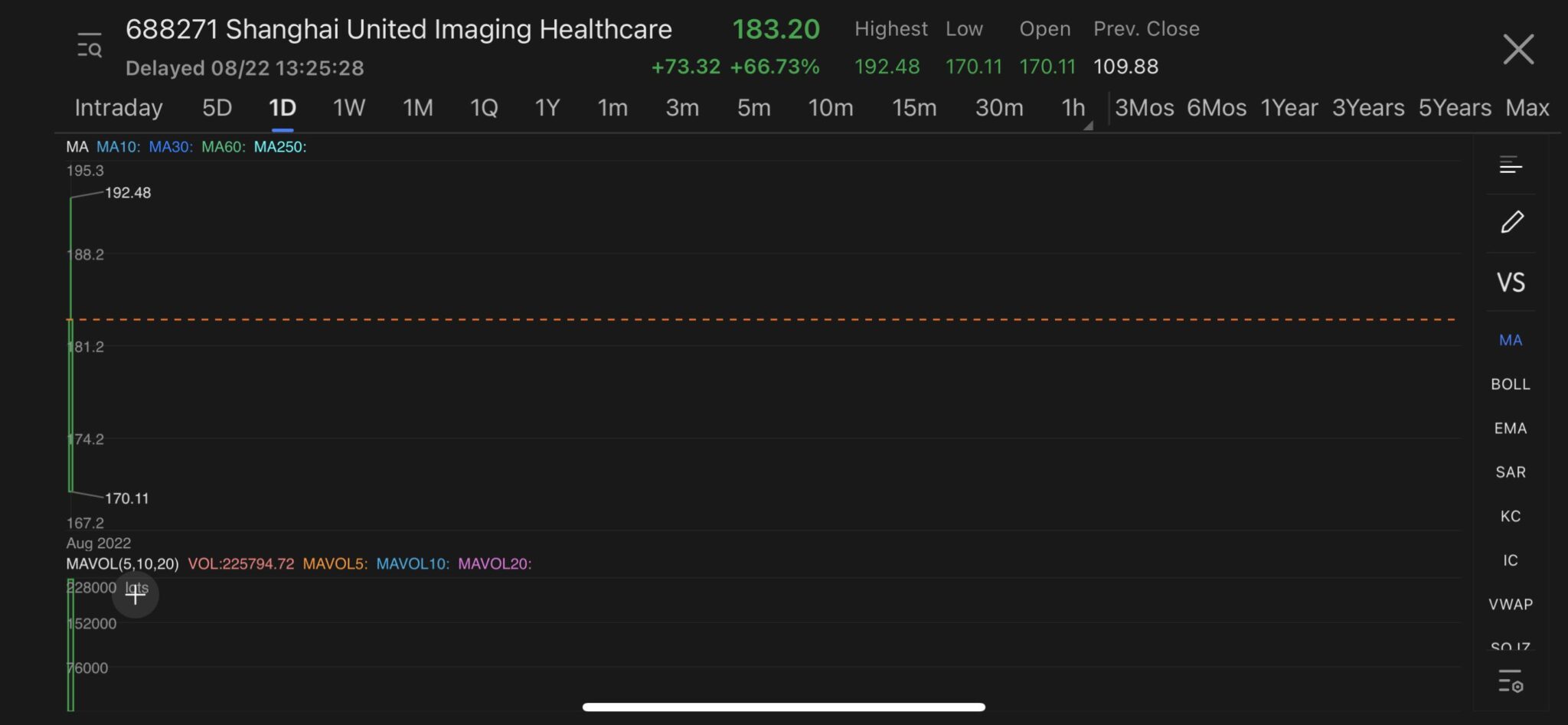The height and width of the screenshot is (725, 1568).
Task: Click the MA30 legend label
Action: click(171, 147)
